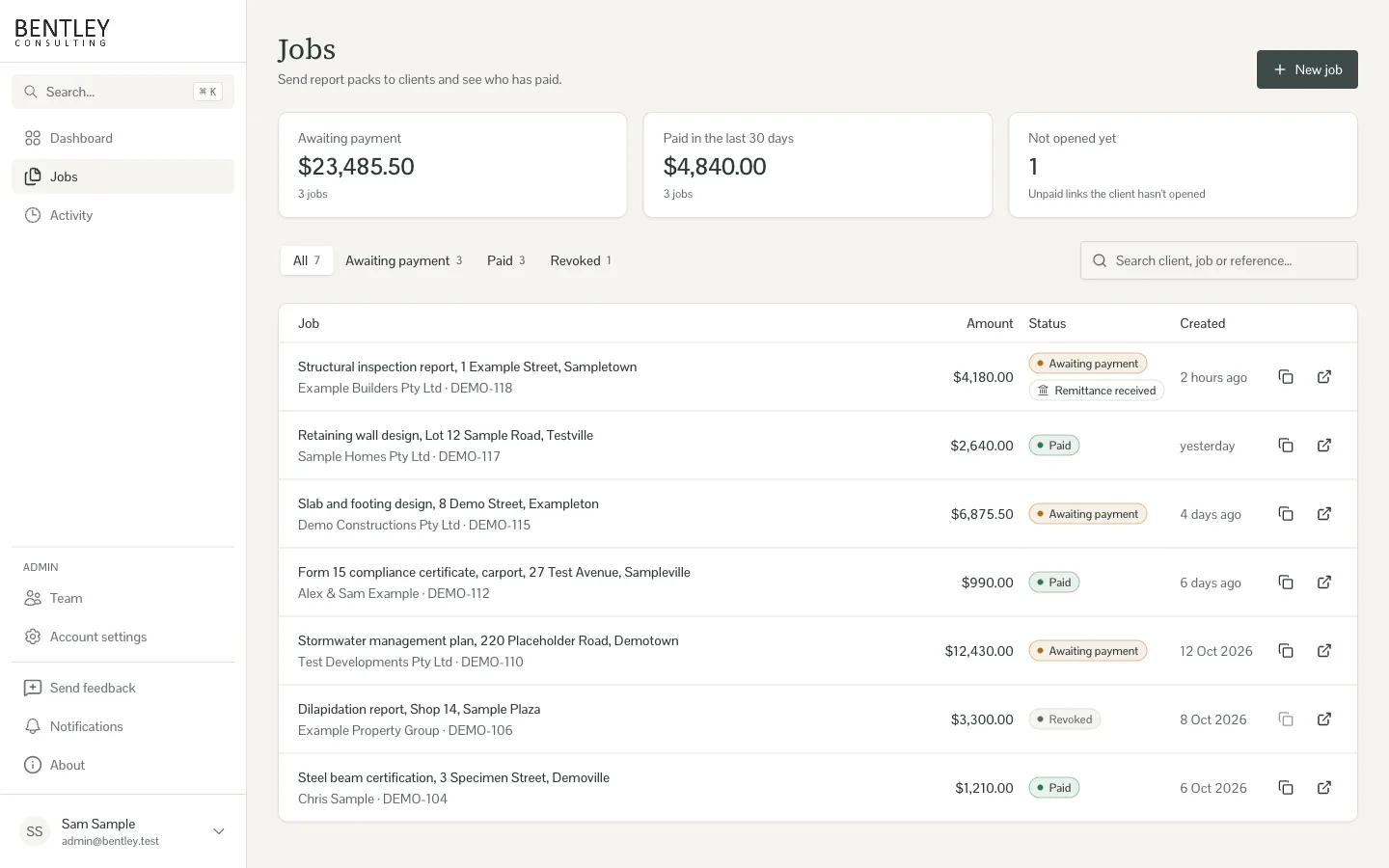Select the Jobs sidebar item
Image resolution: width=1389 pixels, height=868 pixels.
coord(123,176)
